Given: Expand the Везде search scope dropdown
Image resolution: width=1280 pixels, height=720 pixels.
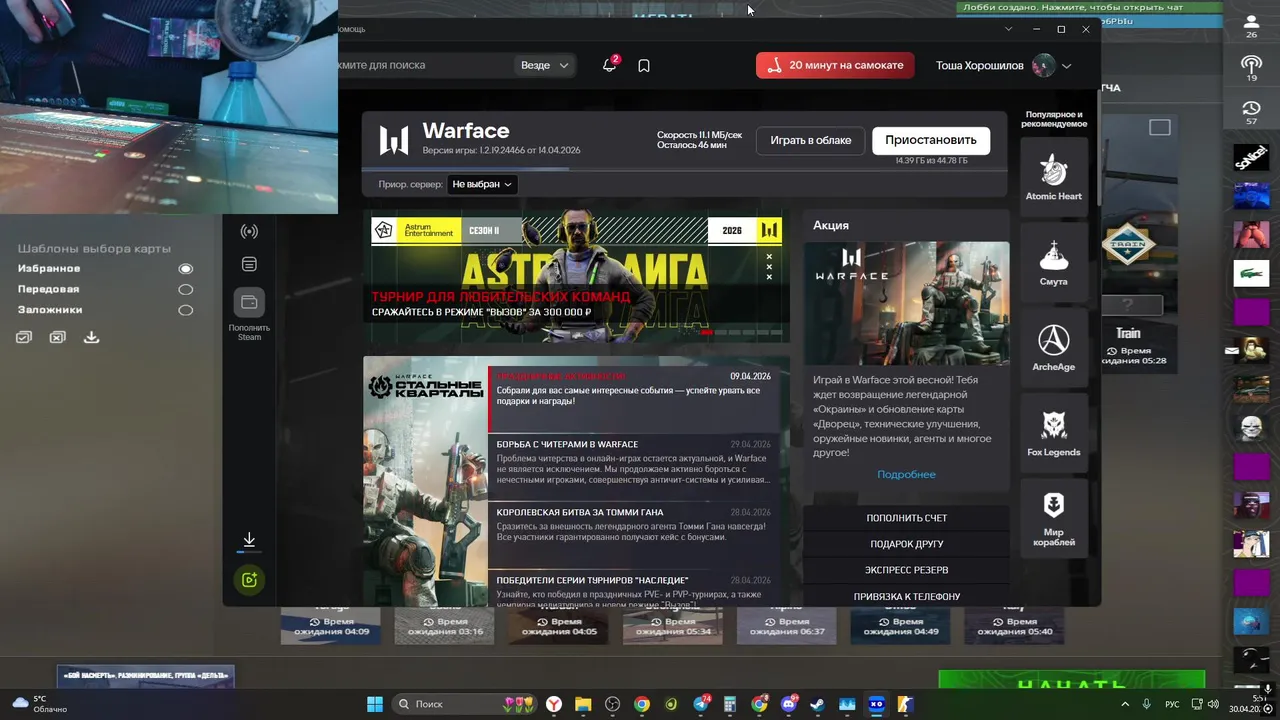Looking at the screenshot, I should pyautogui.click(x=545, y=65).
